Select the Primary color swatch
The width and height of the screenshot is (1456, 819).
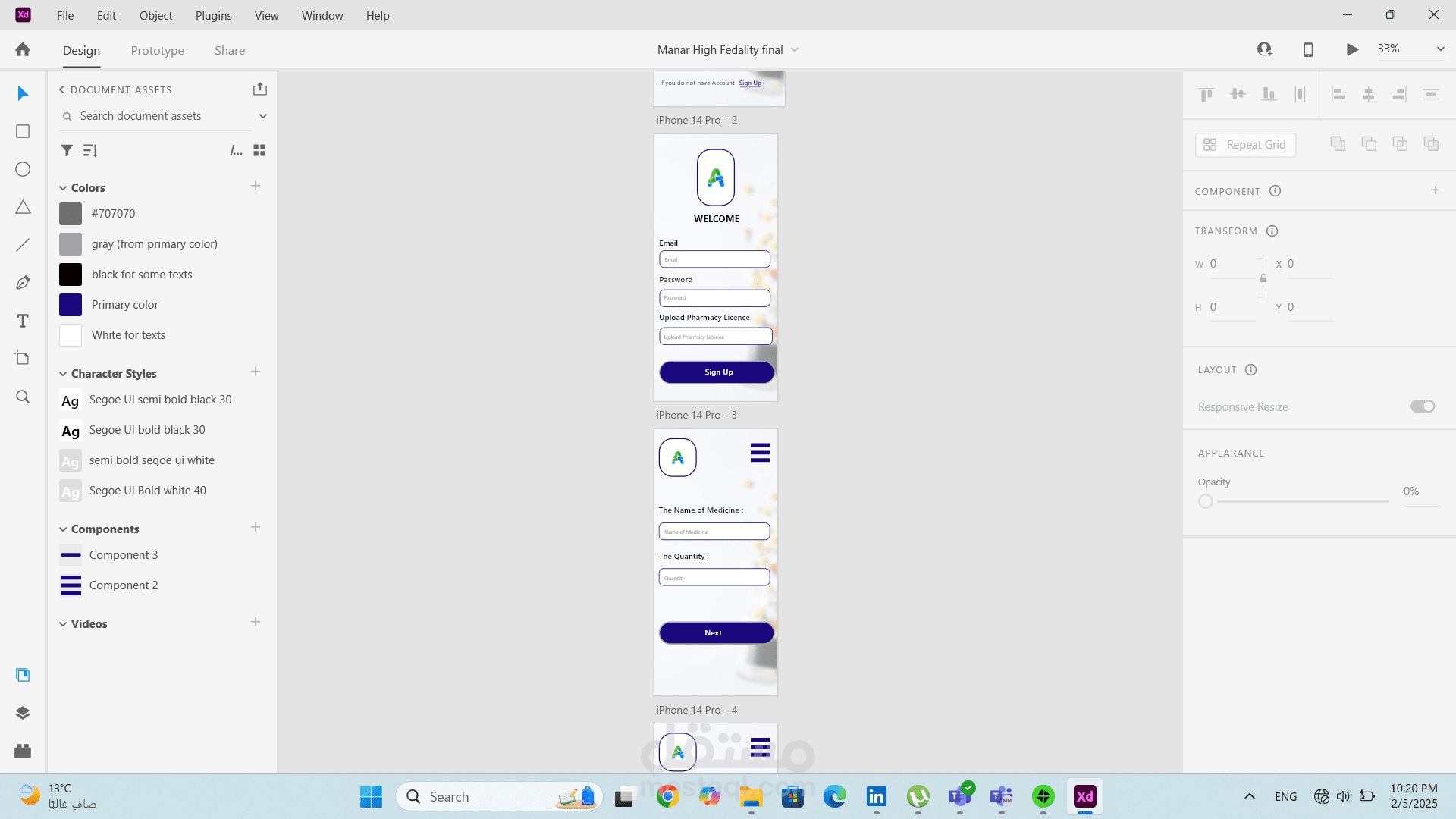71,305
